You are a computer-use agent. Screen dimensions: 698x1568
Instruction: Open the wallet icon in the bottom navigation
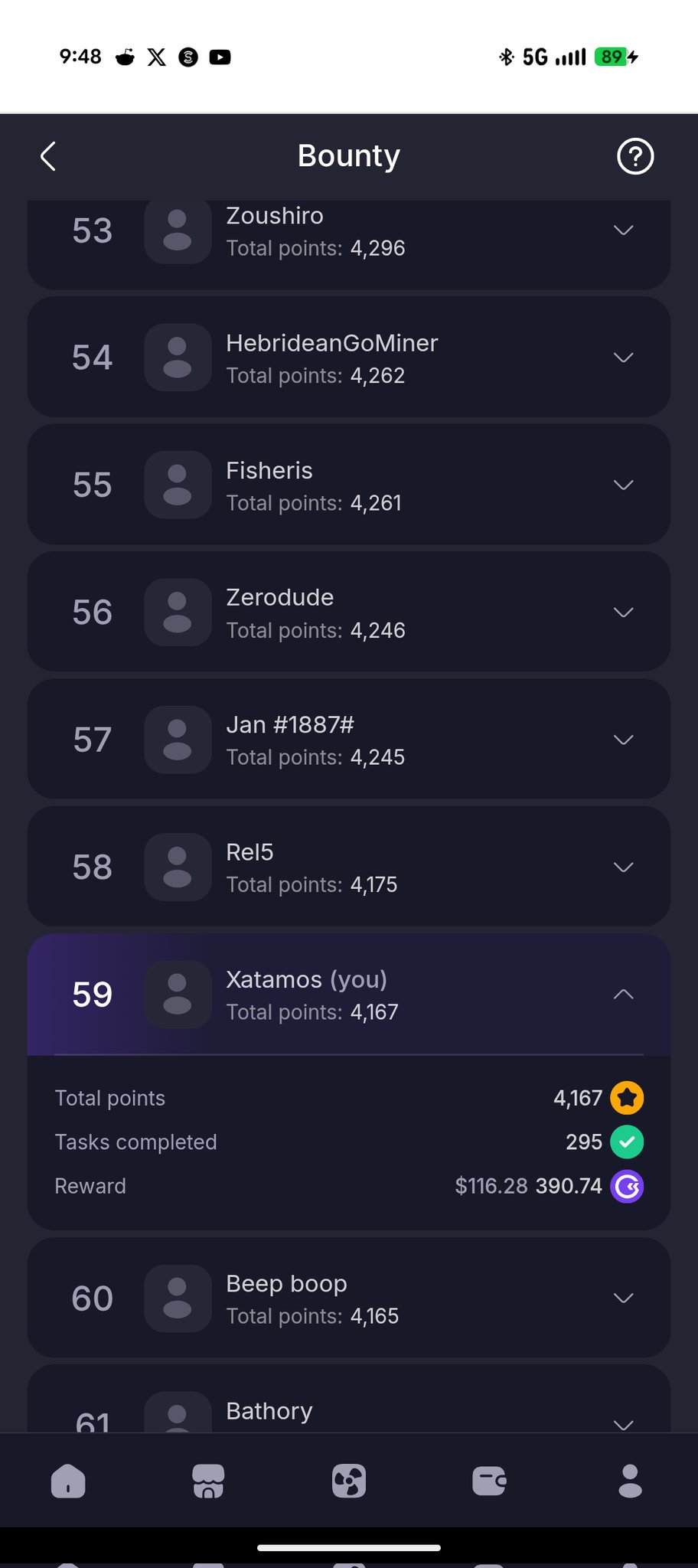[x=490, y=1481]
